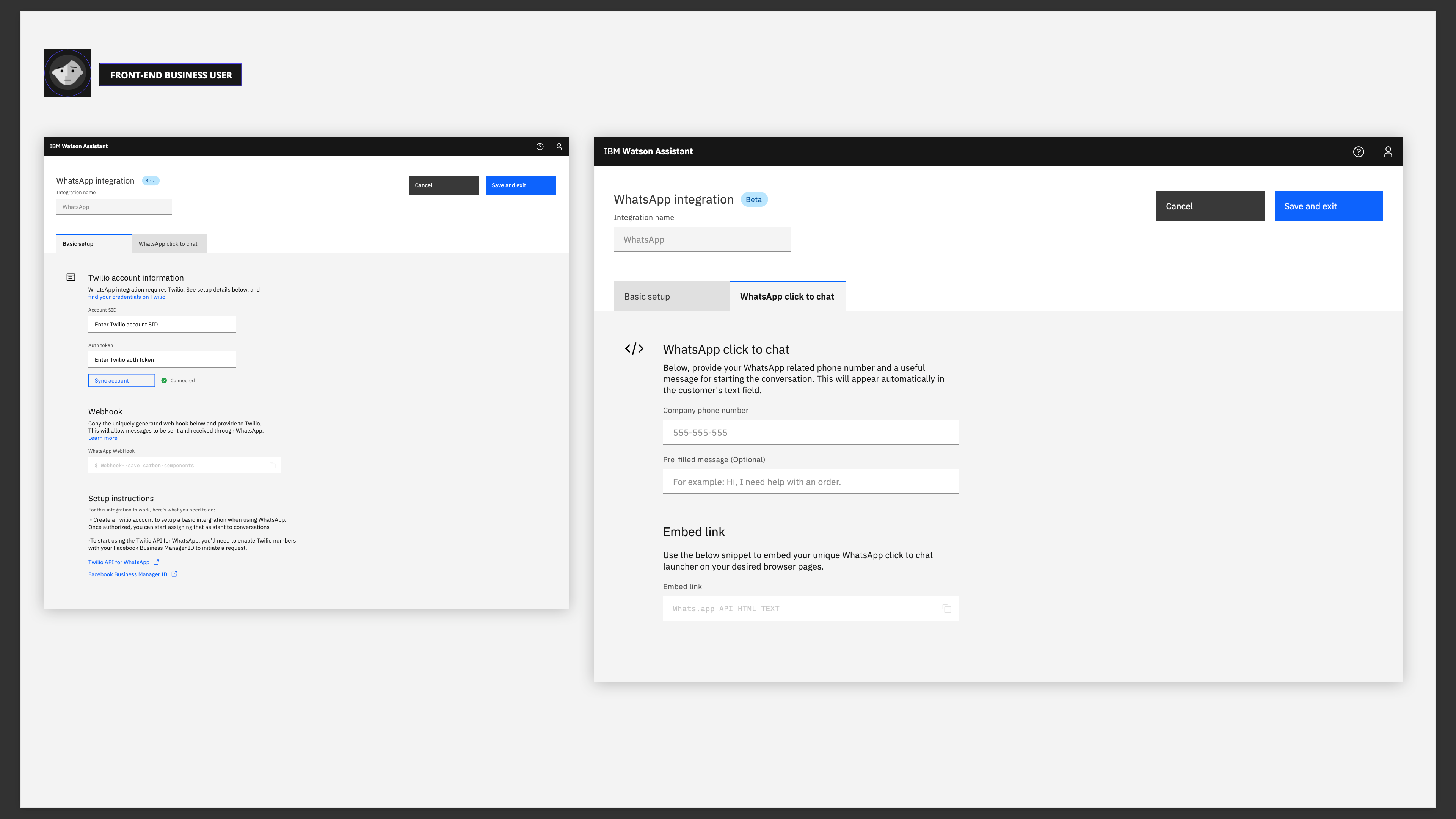Open Twilio API for WhatsApp link
This screenshot has height=819, width=1456.
coord(119,562)
